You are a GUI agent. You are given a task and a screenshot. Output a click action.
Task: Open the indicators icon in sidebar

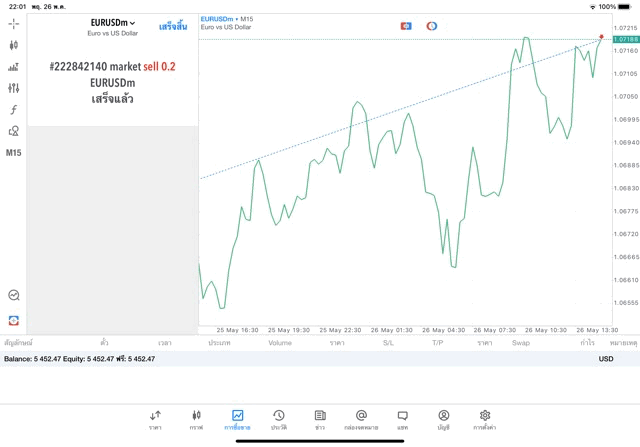[14, 67]
